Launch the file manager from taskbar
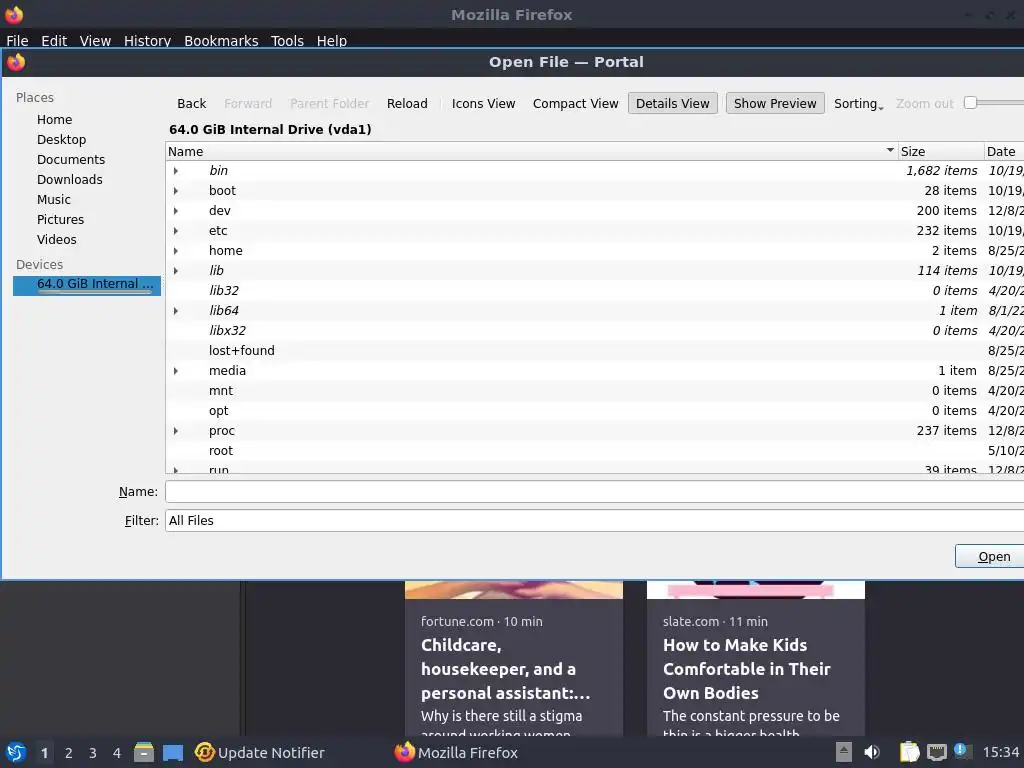Image resolution: width=1024 pixels, height=768 pixels. coord(144,752)
